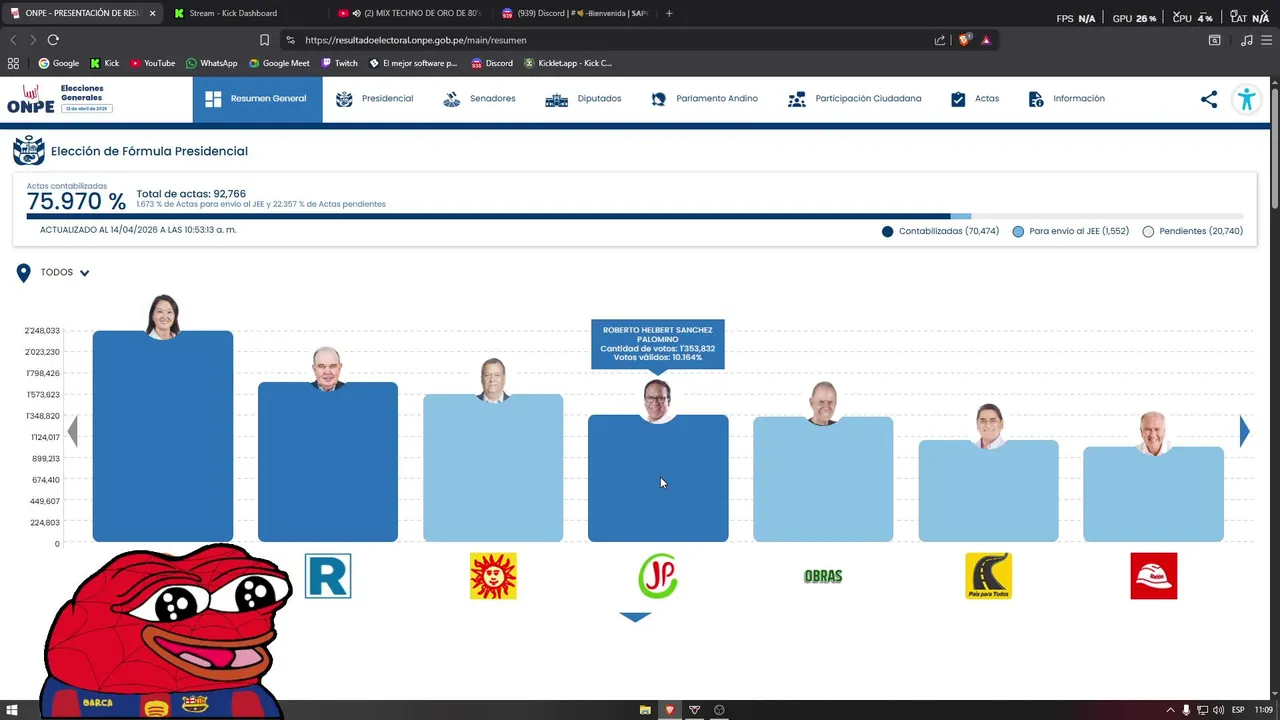Viewport: 1280px width, 720px height.
Task: Open the Windows Start menu
Action: [13, 710]
